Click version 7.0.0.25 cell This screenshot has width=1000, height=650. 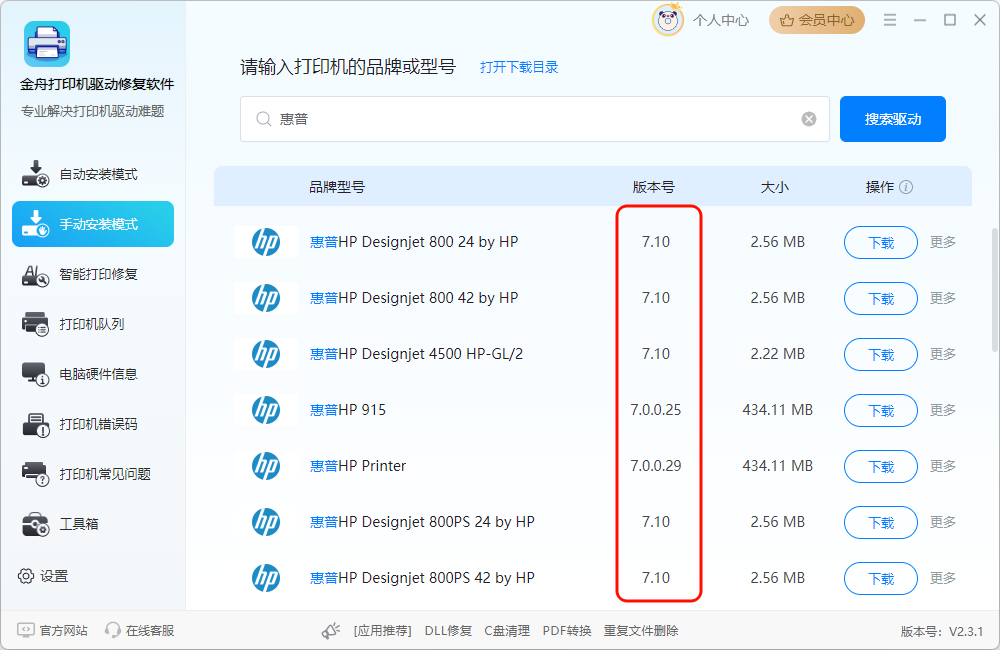[656, 410]
